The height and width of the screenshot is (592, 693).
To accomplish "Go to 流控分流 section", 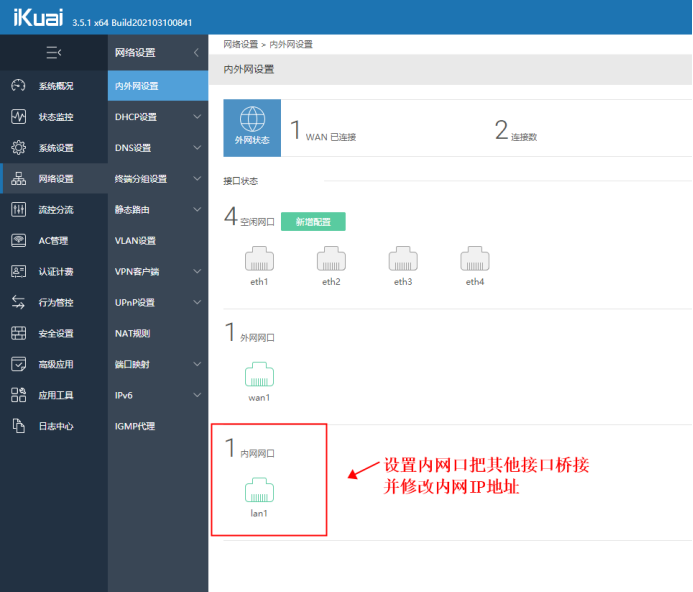I will (55, 210).
